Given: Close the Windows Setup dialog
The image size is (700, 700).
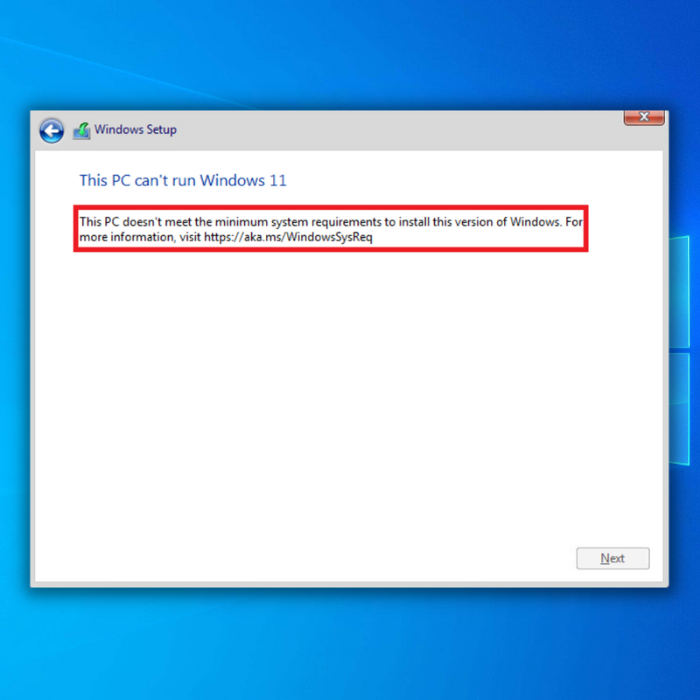Looking at the screenshot, I should click(x=644, y=117).
